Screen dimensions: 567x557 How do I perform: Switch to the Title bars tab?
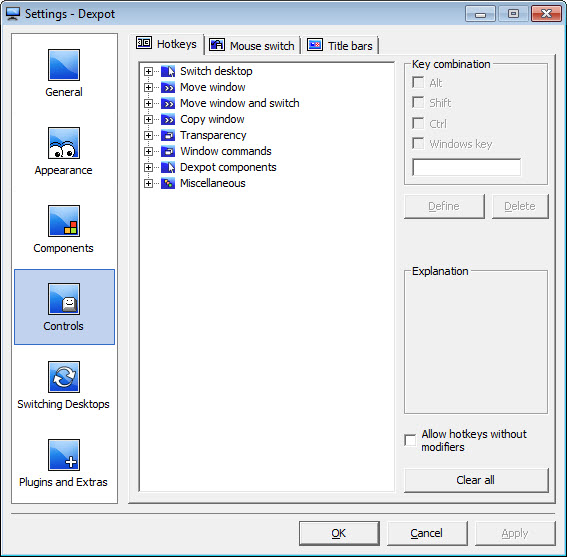pyautogui.click(x=340, y=46)
